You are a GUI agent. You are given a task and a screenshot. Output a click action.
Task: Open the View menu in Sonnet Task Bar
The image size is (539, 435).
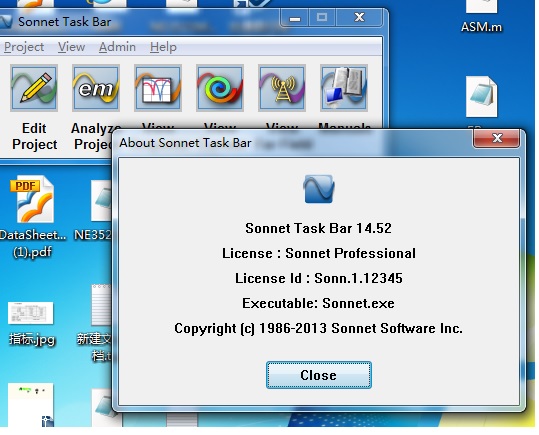point(71,47)
